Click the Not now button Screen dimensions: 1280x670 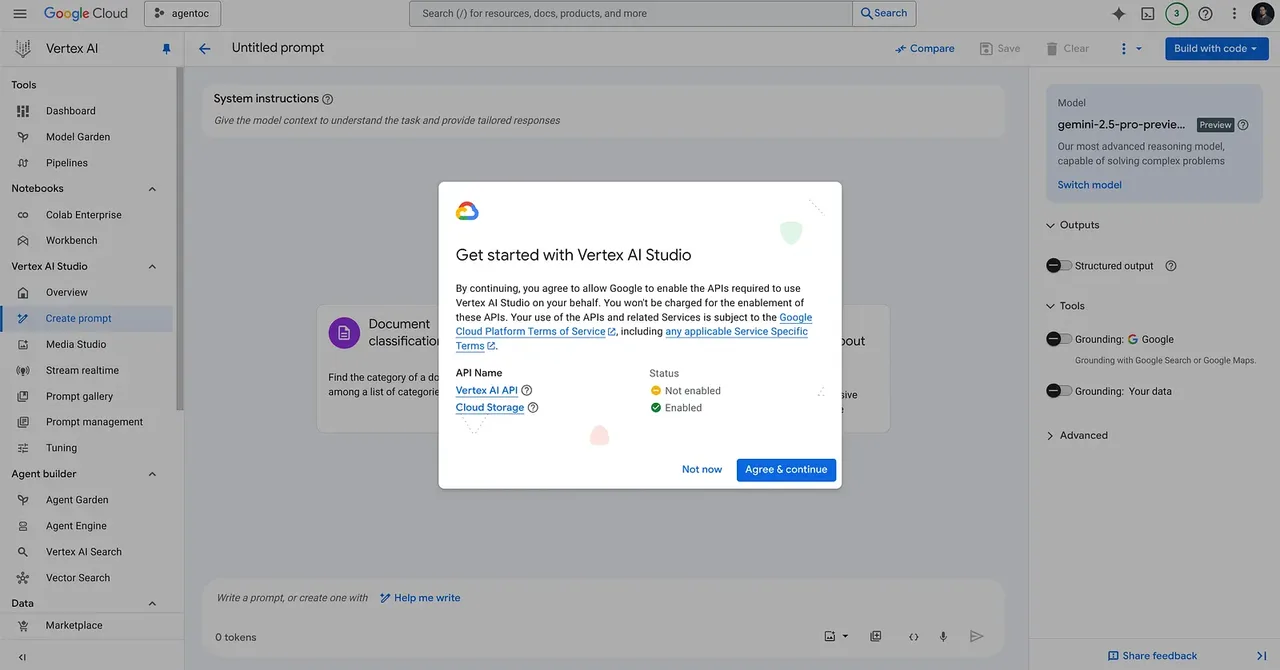tap(702, 470)
